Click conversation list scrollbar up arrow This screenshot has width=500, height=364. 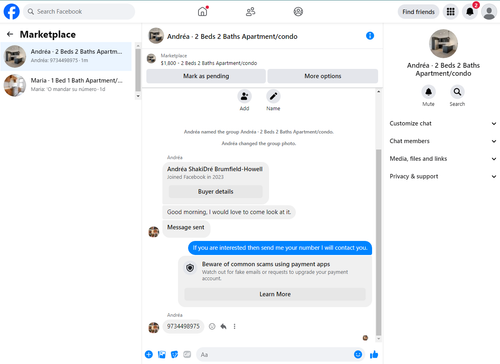[x=138, y=46]
